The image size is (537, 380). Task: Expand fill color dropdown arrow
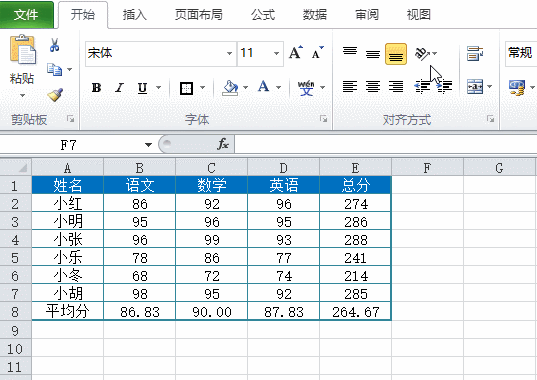coord(245,88)
